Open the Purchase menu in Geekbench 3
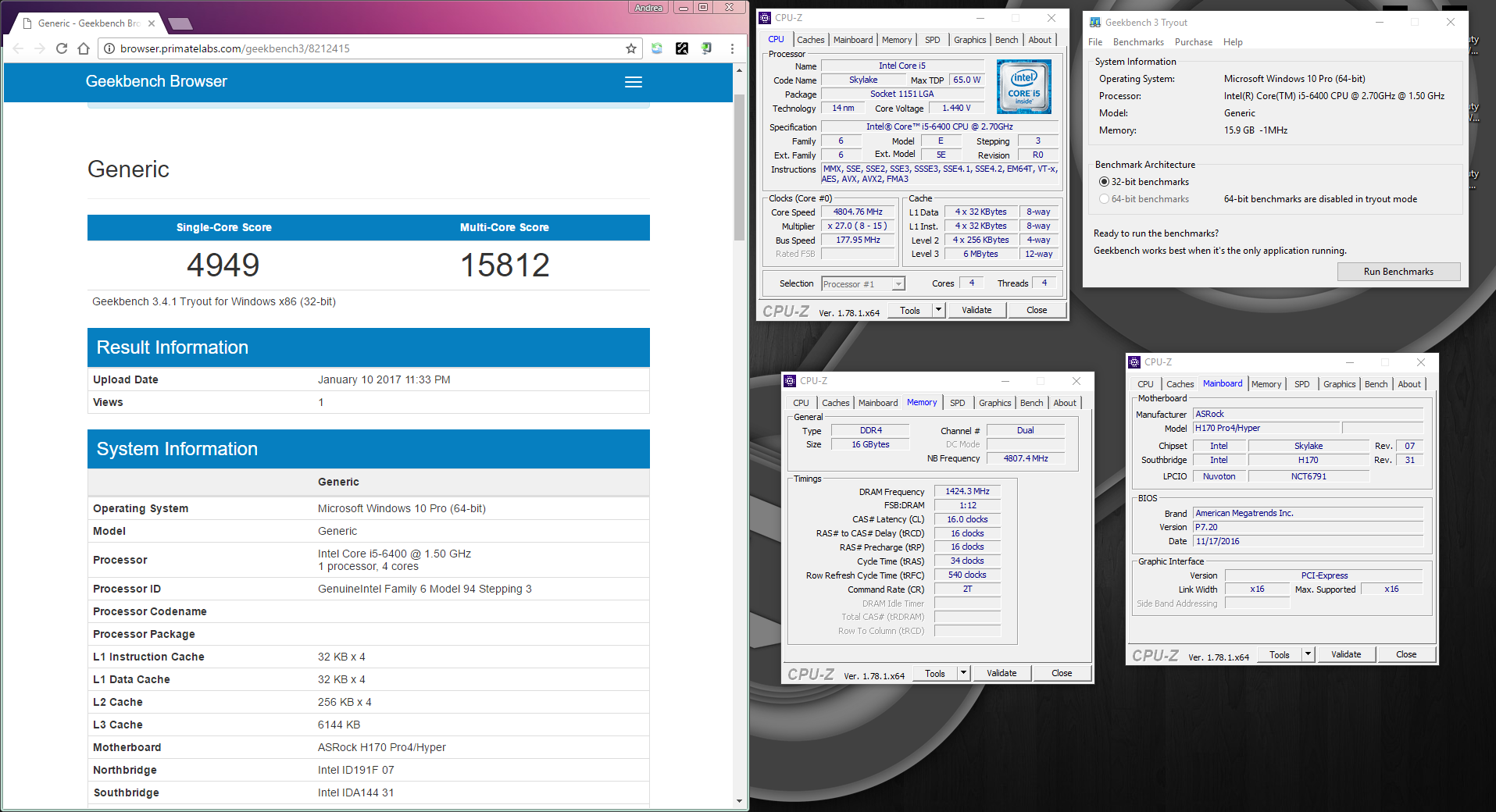Viewport: 1496px width, 812px height. 1194,42
